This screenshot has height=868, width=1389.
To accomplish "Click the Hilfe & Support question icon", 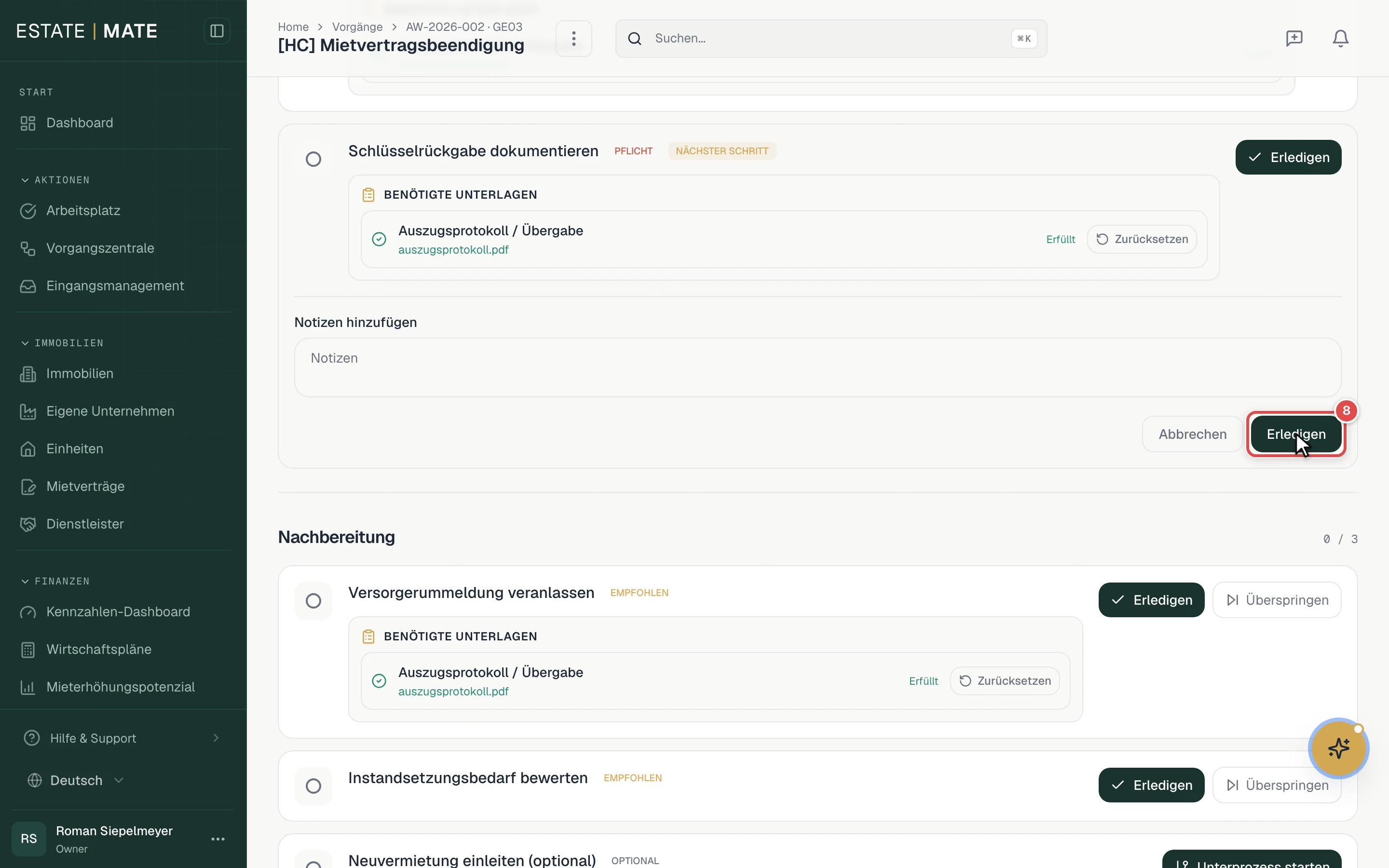I will pyautogui.click(x=32, y=738).
